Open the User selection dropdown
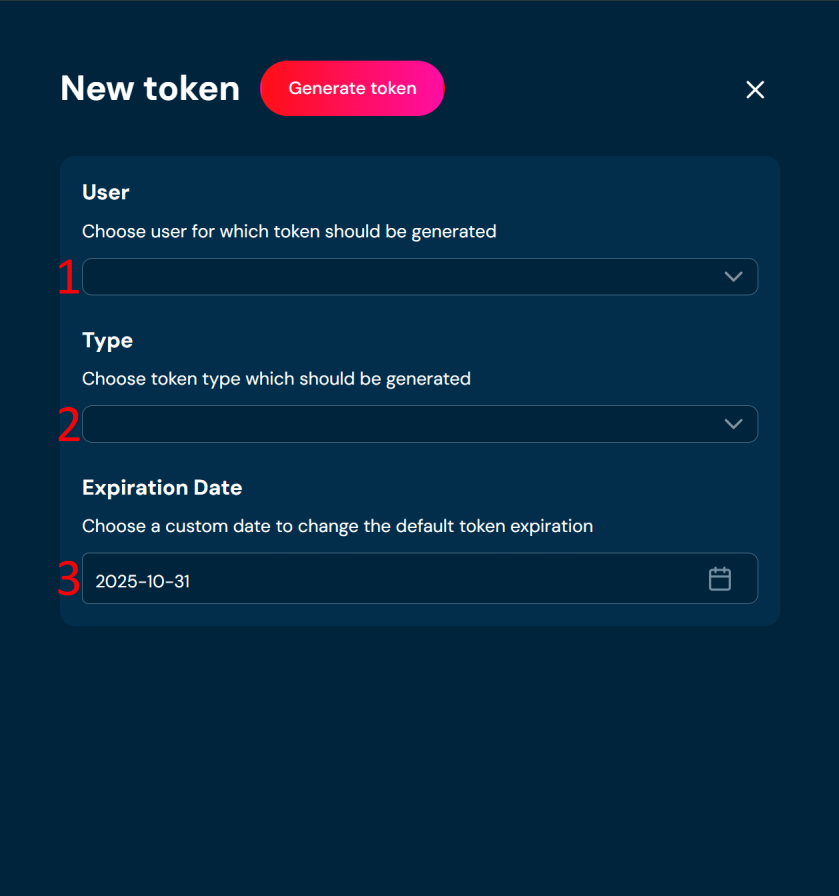 click(400, 277)
